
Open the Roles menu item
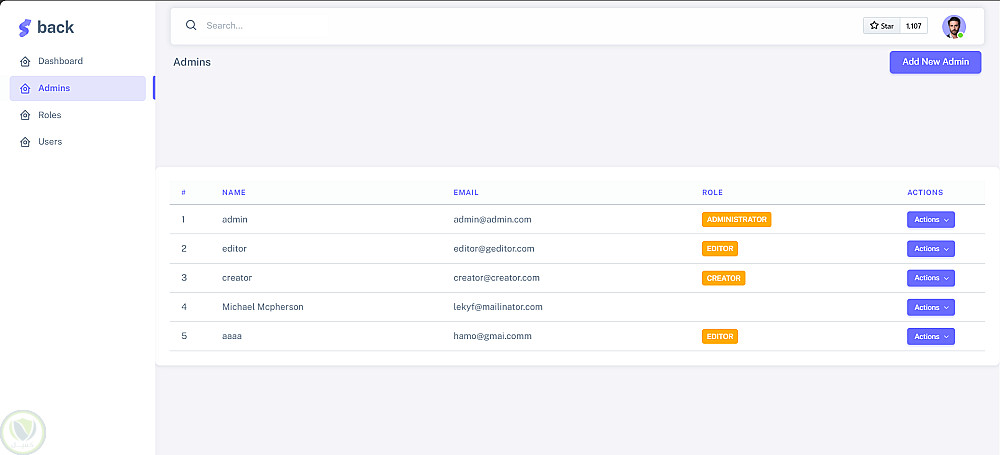pos(50,116)
